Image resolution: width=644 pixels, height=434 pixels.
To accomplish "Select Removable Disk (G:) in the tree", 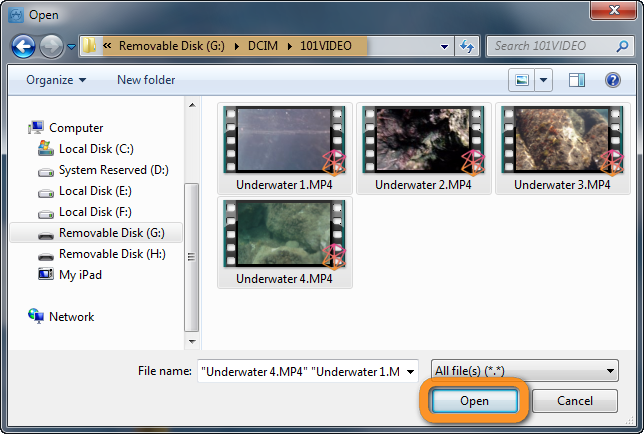I will pos(96,233).
